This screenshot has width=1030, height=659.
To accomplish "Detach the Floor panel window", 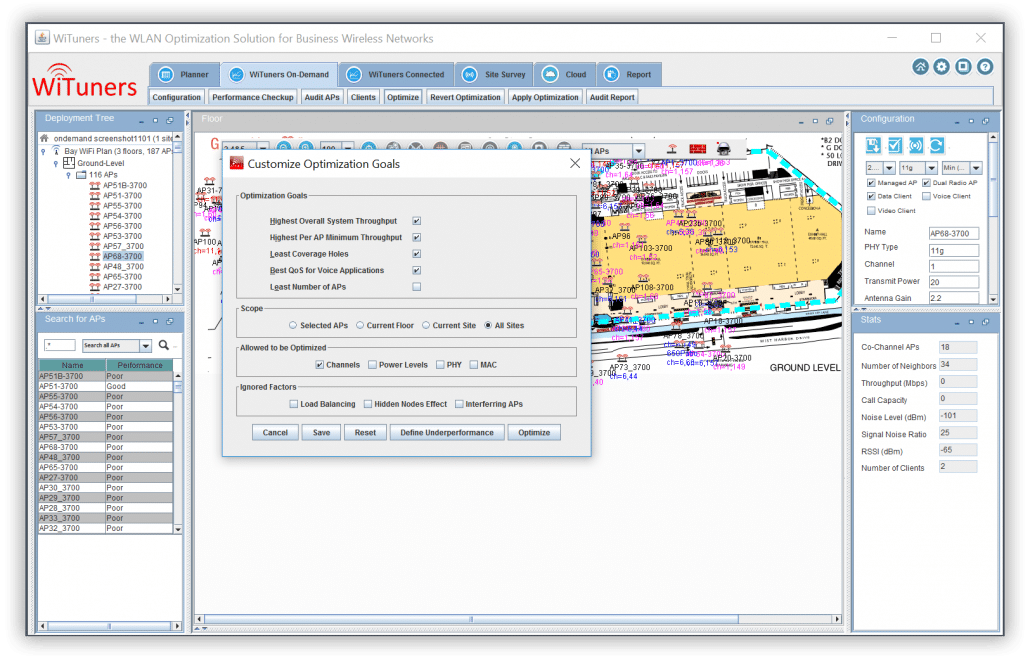I will point(830,122).
